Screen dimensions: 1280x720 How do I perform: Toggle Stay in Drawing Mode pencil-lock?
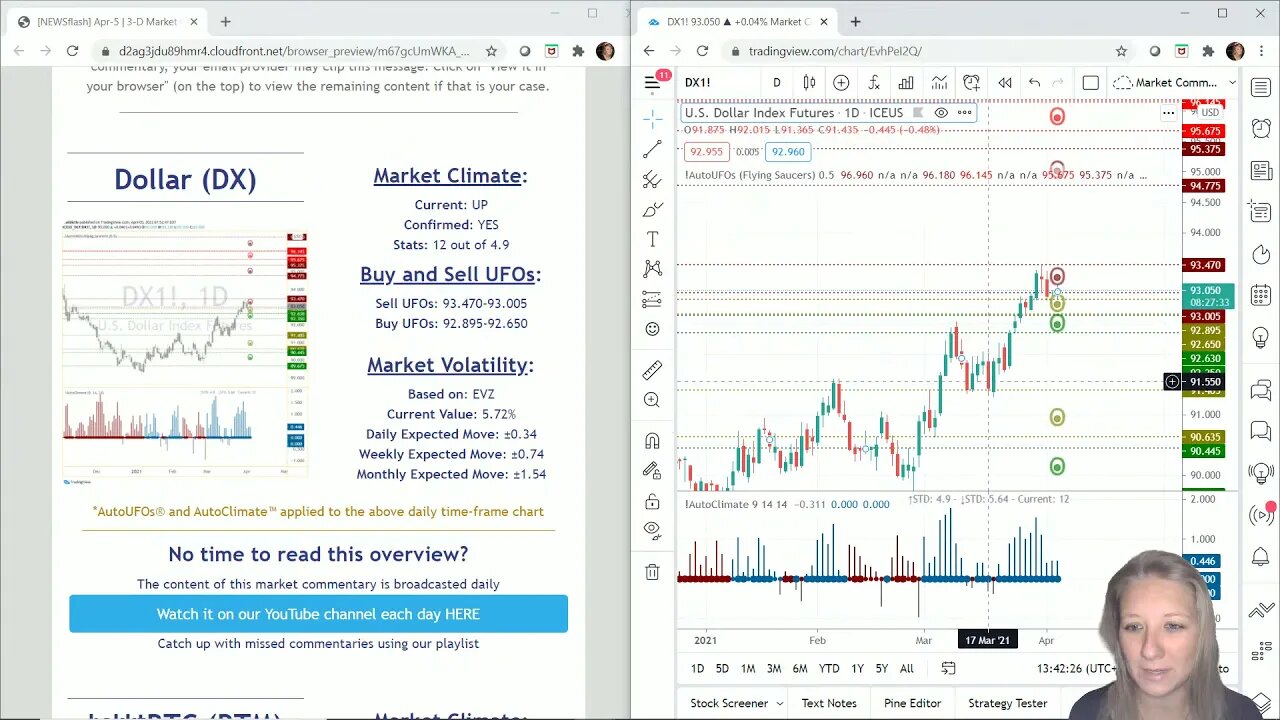(652, 471)
